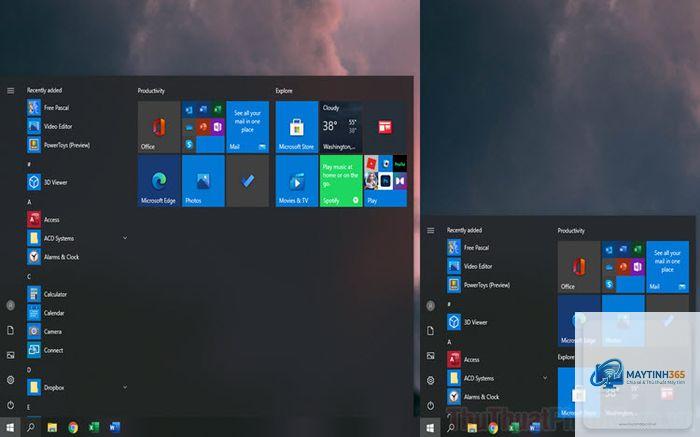This screenshot has height=437, width=700.
Task: Click Recently added header in left menu
Action: point(44,90)
